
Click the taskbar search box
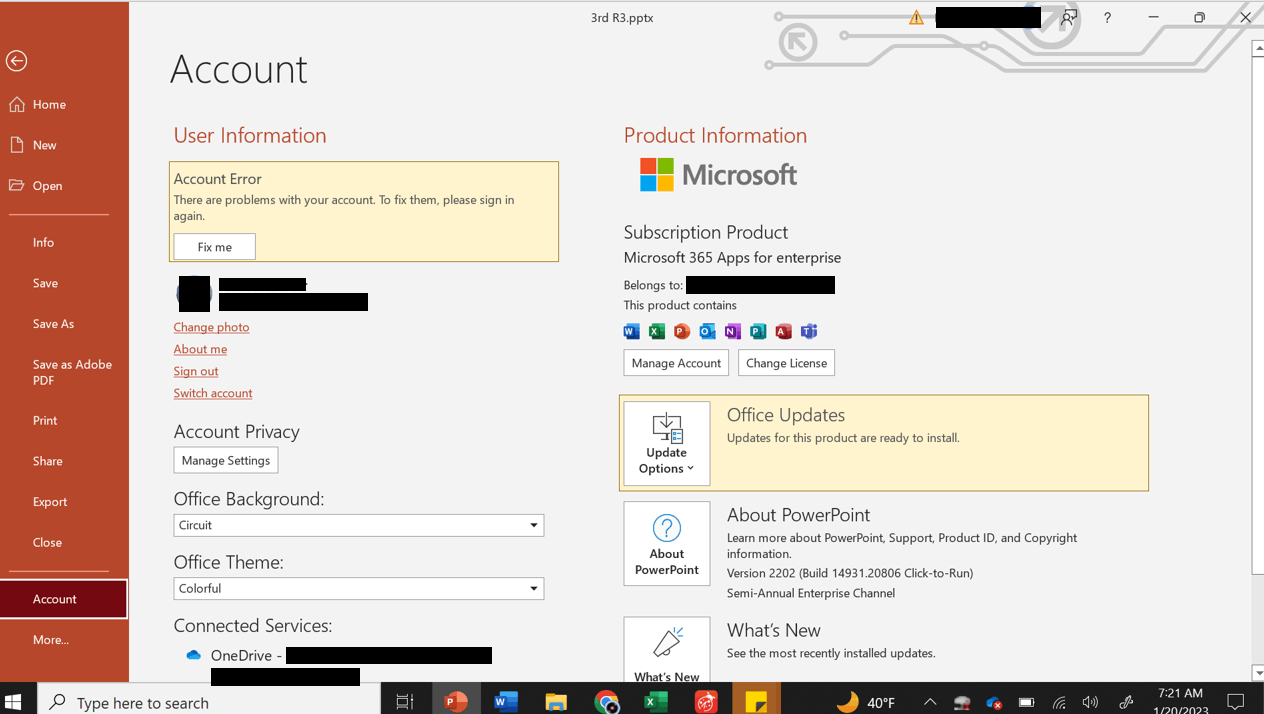point(209,701)
